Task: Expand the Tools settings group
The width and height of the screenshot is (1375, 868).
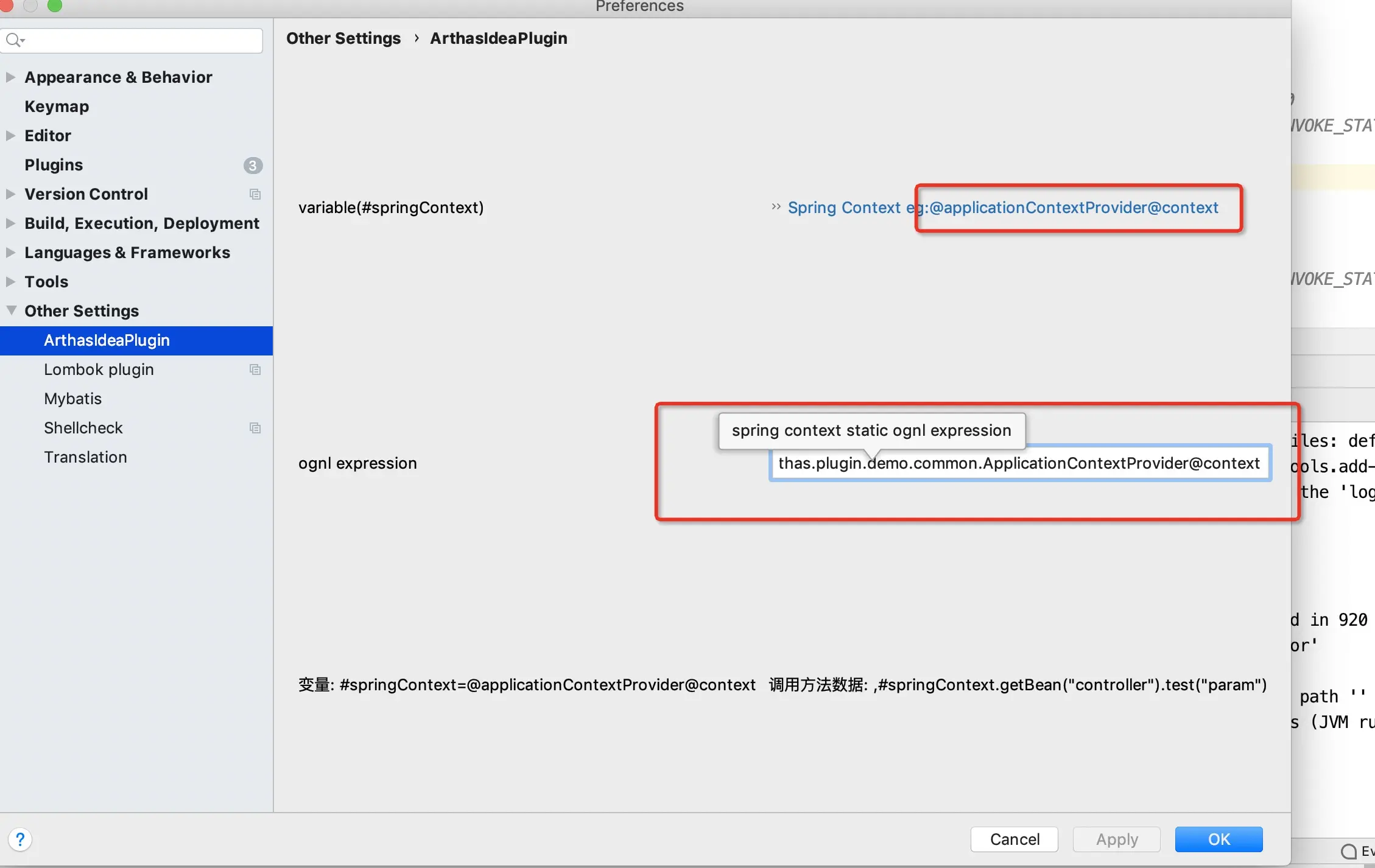Action: pyautogui.click(x=10, y=282)
